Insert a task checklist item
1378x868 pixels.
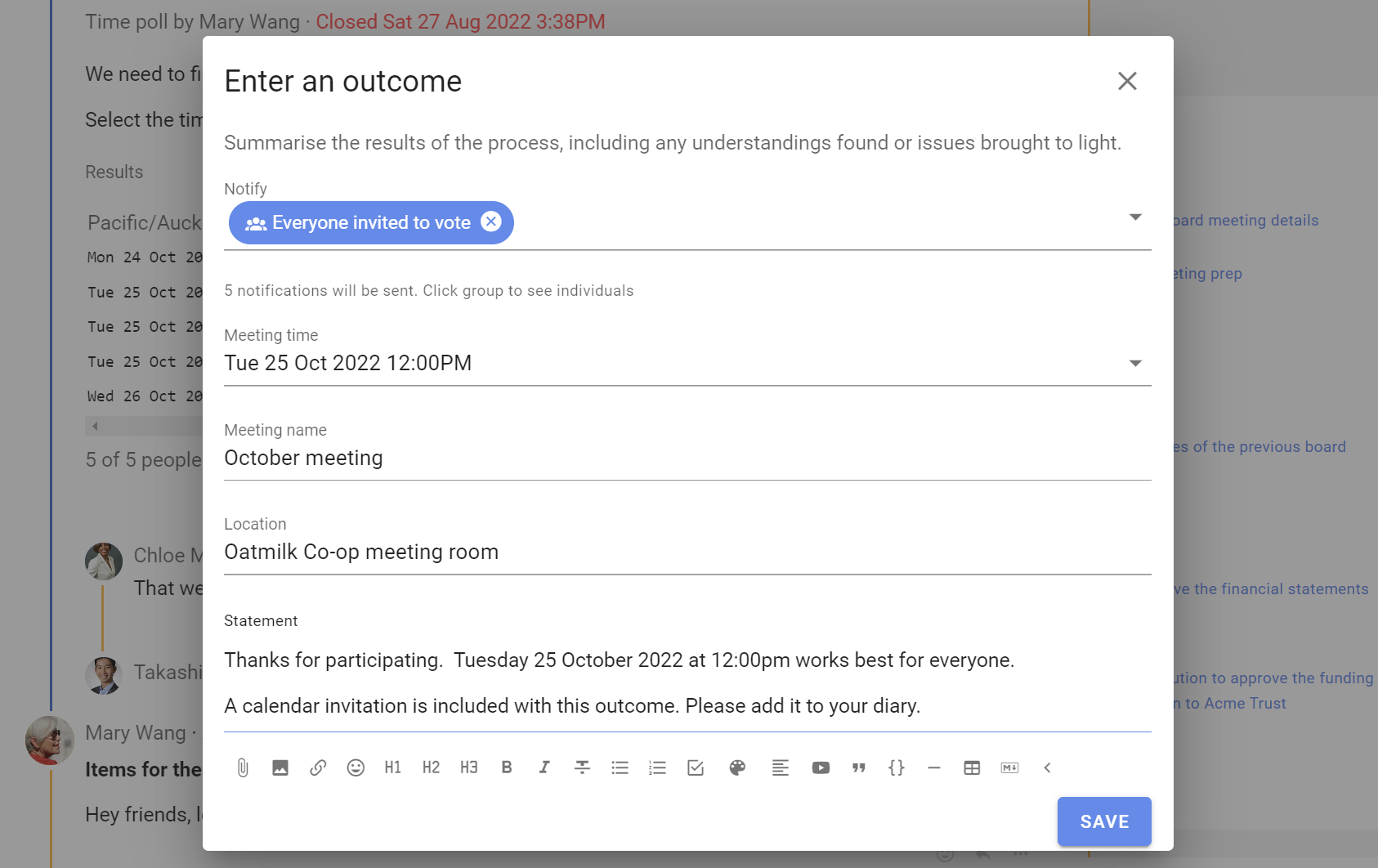coord(696,767)
